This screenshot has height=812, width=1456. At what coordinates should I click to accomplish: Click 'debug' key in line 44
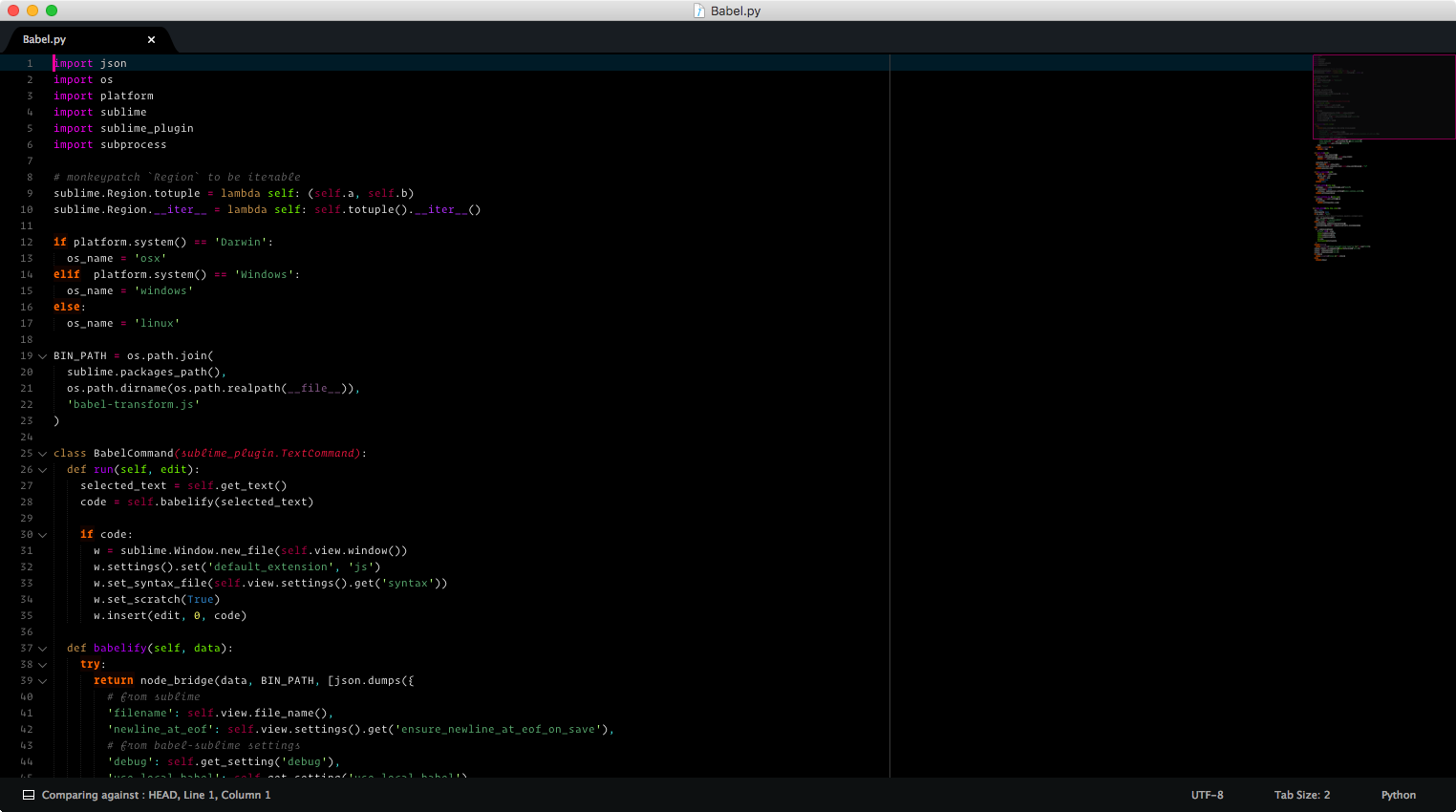coord(130,762)
